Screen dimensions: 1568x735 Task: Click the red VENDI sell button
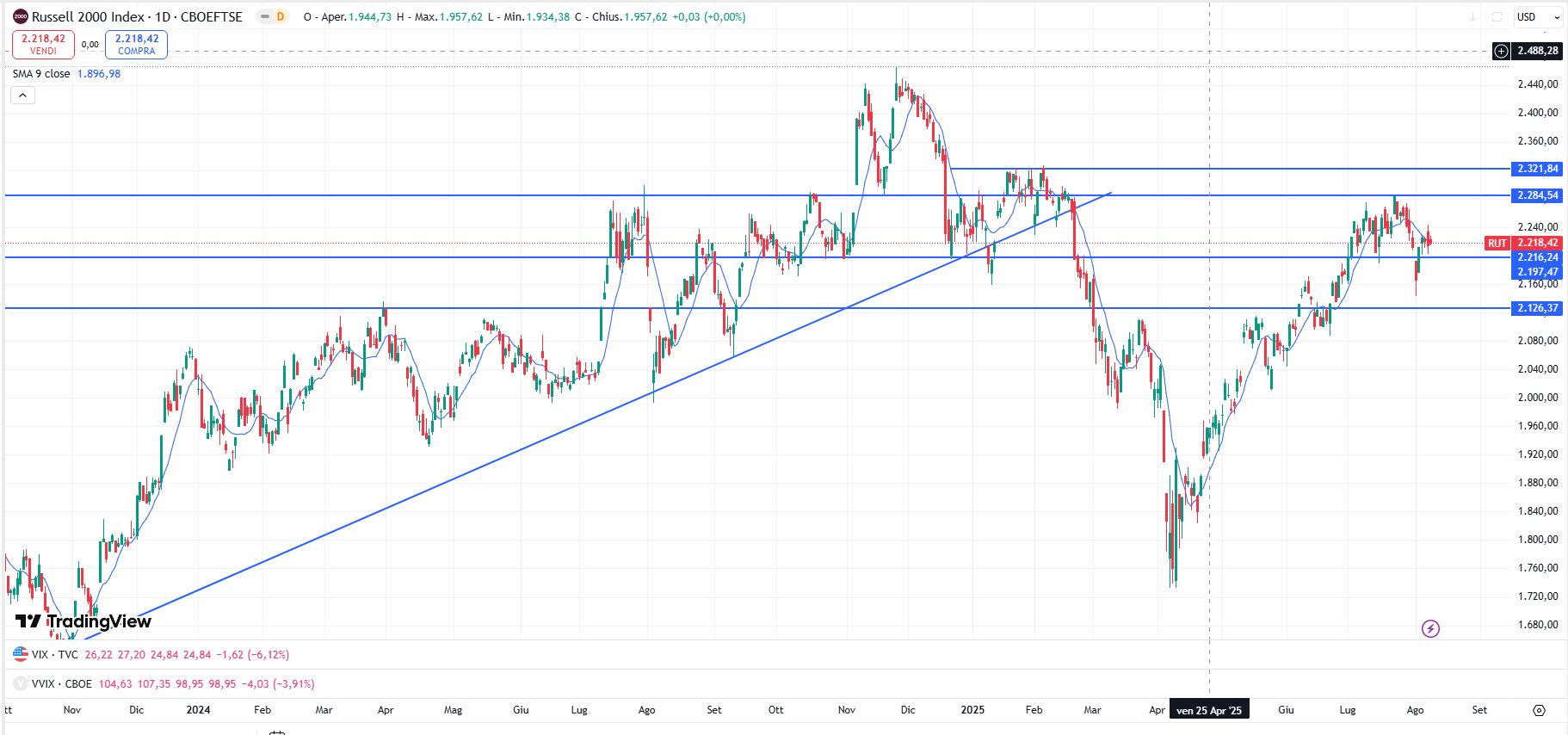[43, 45]
